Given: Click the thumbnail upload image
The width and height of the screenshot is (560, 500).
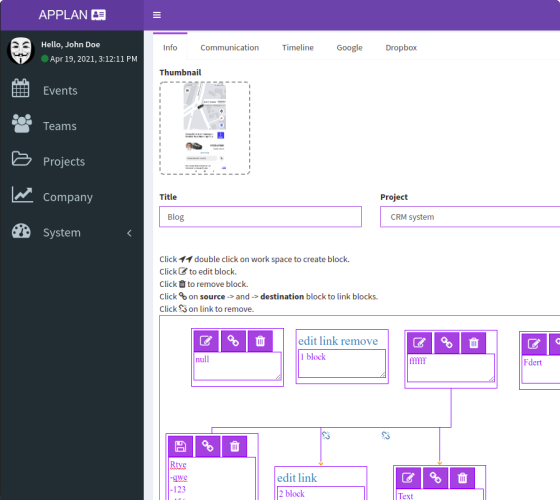Looking at the screenshot, I should (x=205, y=128).
